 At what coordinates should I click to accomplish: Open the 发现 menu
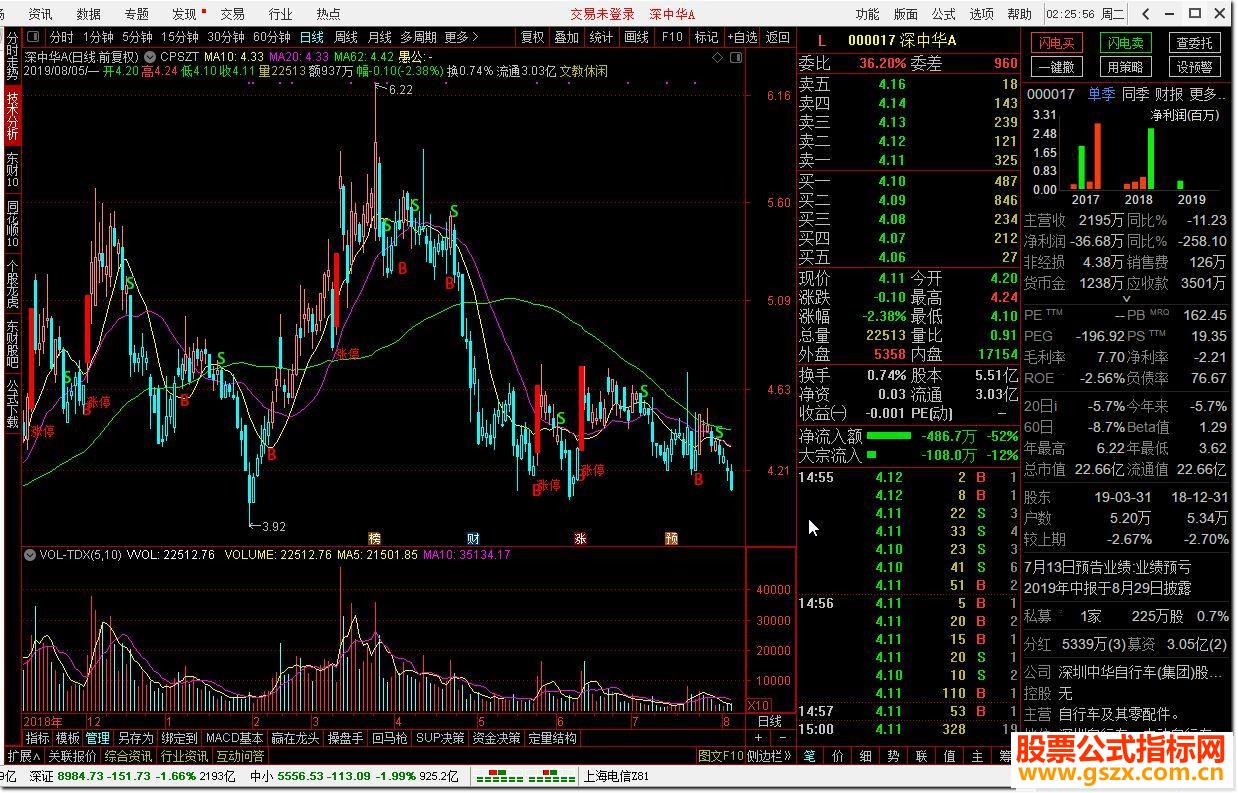click(184, 14)
